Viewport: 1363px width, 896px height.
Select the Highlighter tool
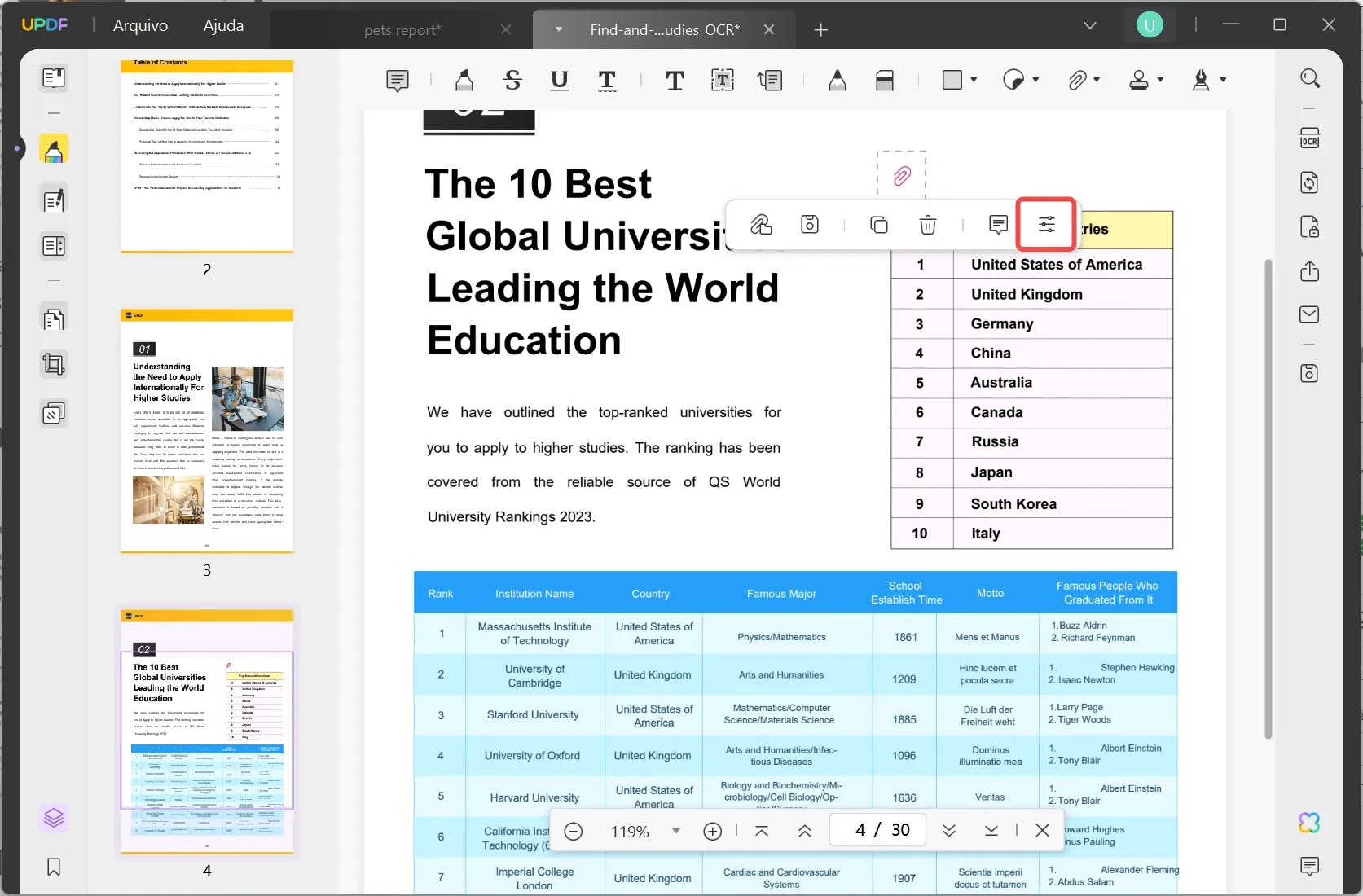tap(463, 80)
